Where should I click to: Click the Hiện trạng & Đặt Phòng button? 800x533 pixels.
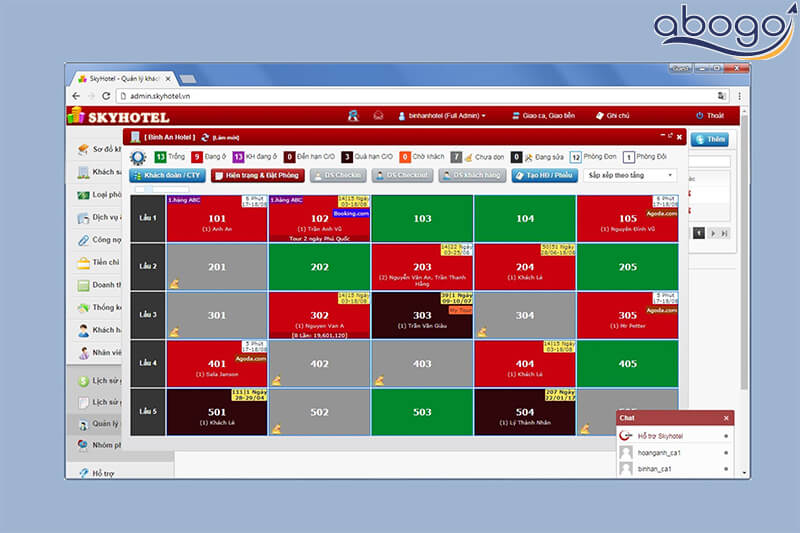coord(256,175)
